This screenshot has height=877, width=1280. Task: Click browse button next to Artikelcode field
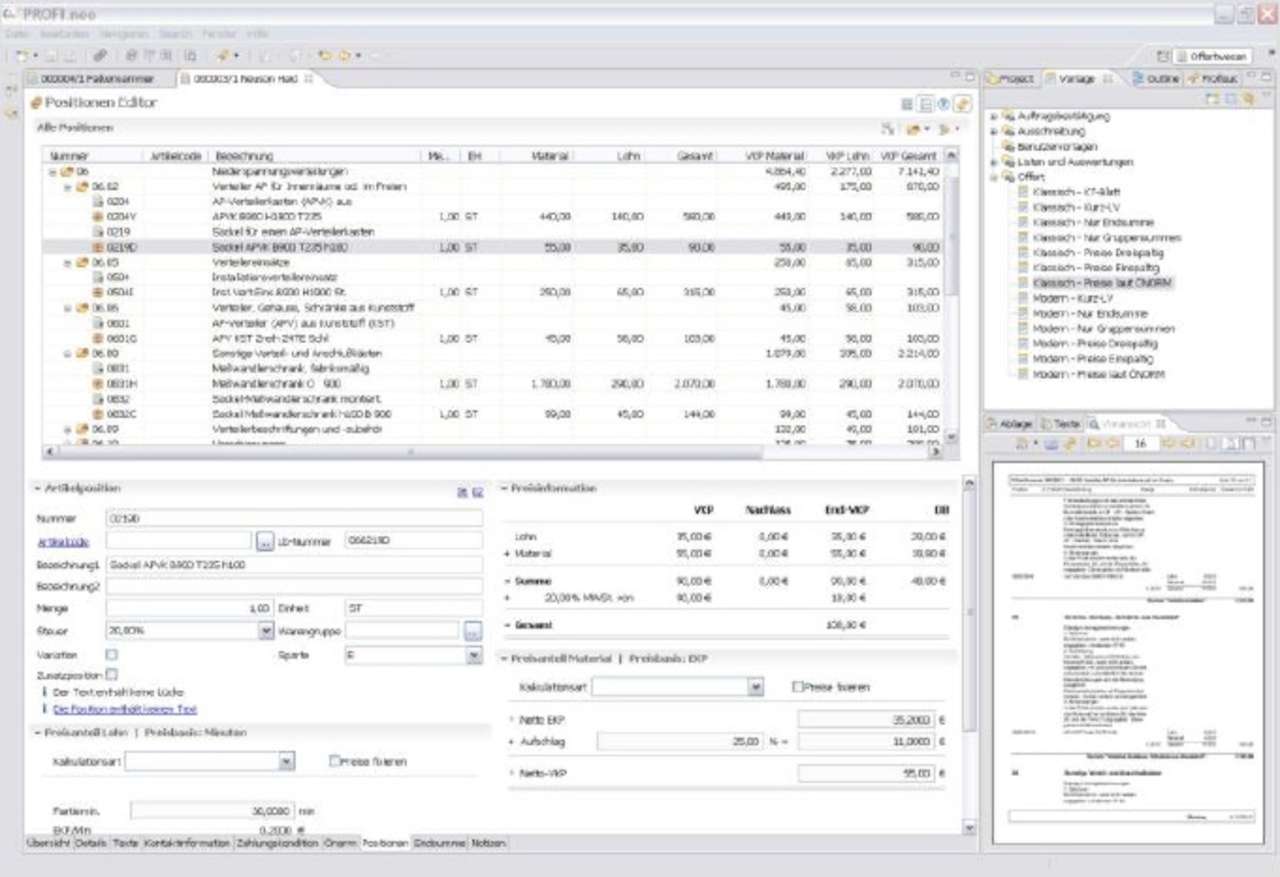tap(265, 540)
